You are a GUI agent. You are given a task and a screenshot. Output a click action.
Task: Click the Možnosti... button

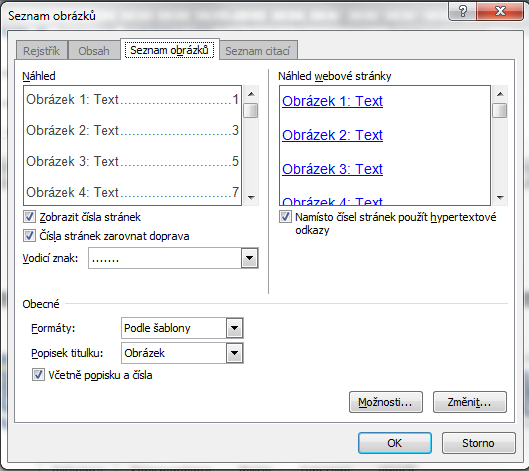click(386, 402)
